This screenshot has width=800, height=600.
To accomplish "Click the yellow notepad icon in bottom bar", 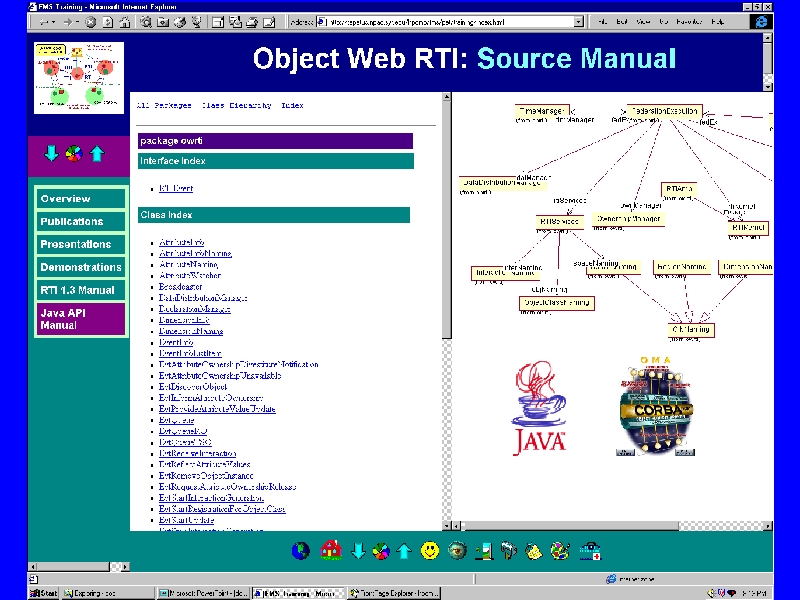I will coord(534,551).
